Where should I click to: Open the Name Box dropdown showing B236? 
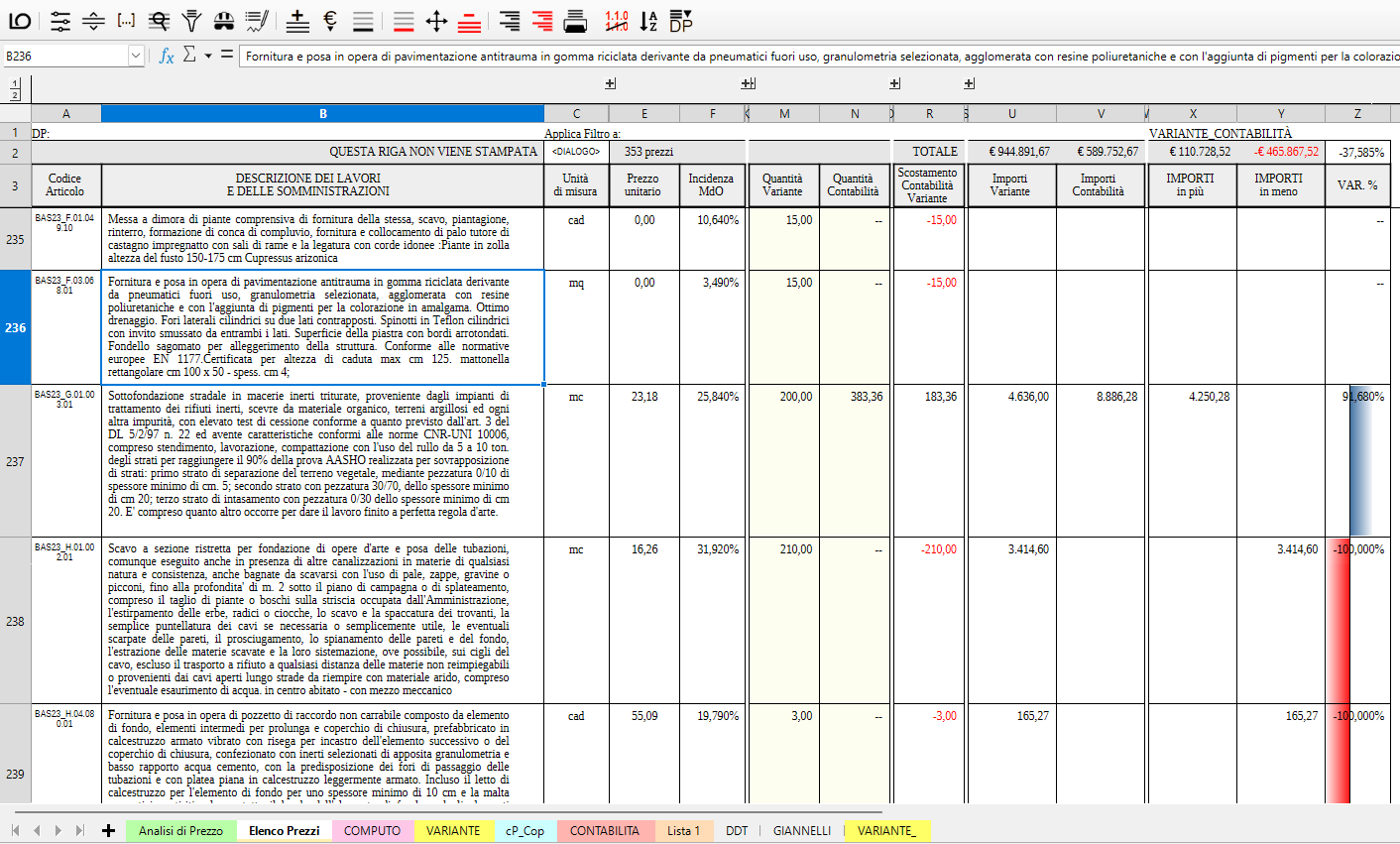[x=136, y=57]
